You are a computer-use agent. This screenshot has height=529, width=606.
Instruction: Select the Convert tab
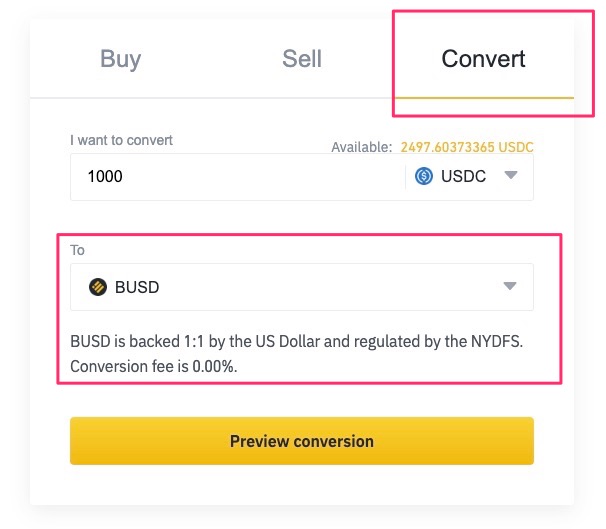(483, 59)
